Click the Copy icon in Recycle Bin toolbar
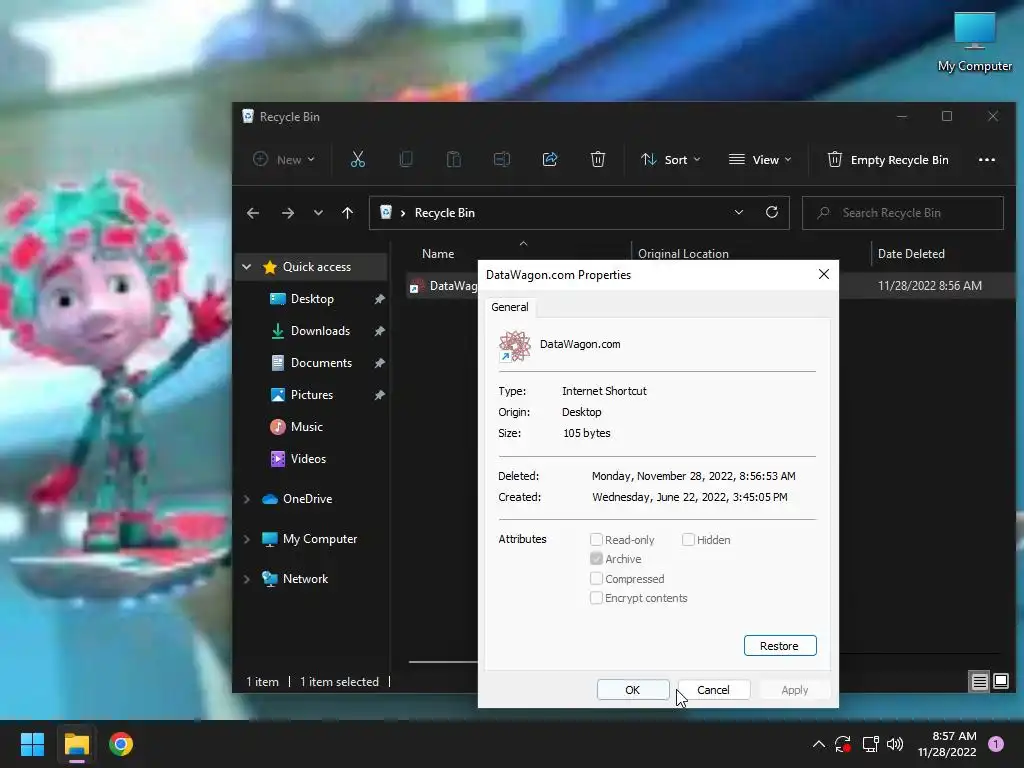Screen dimensions: 1024x768 point(406,159)
